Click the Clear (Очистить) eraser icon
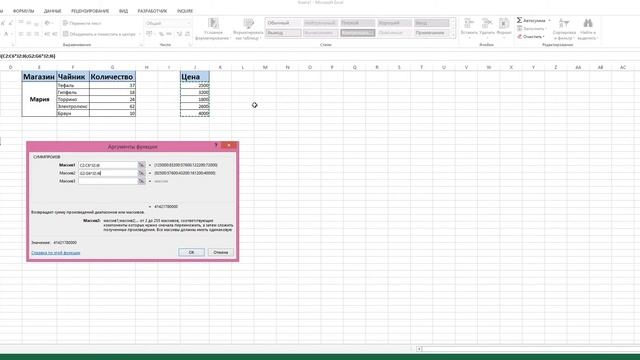The width and height of the screenshot is (640, 360). point(520,36)
